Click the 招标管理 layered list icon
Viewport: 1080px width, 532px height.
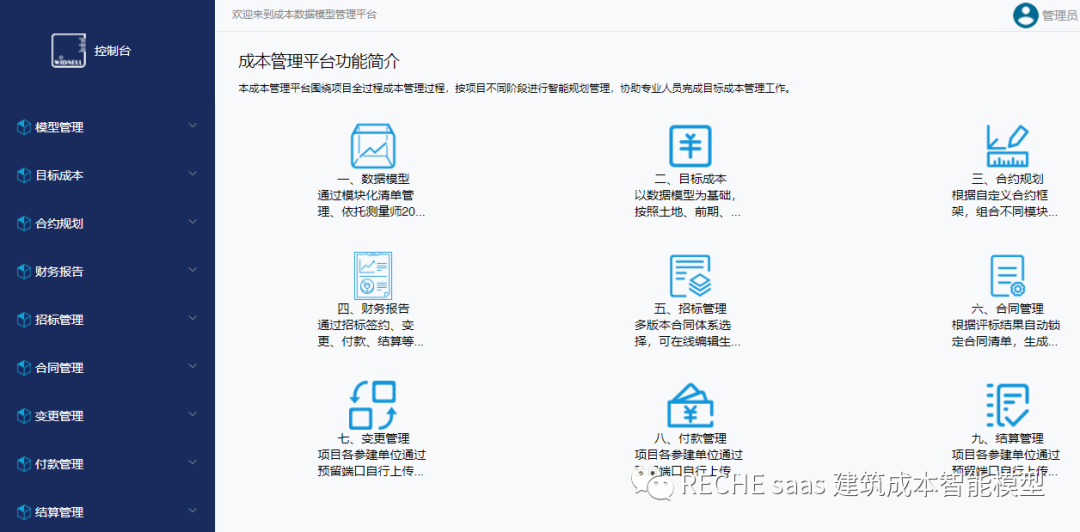click(690, 276)
